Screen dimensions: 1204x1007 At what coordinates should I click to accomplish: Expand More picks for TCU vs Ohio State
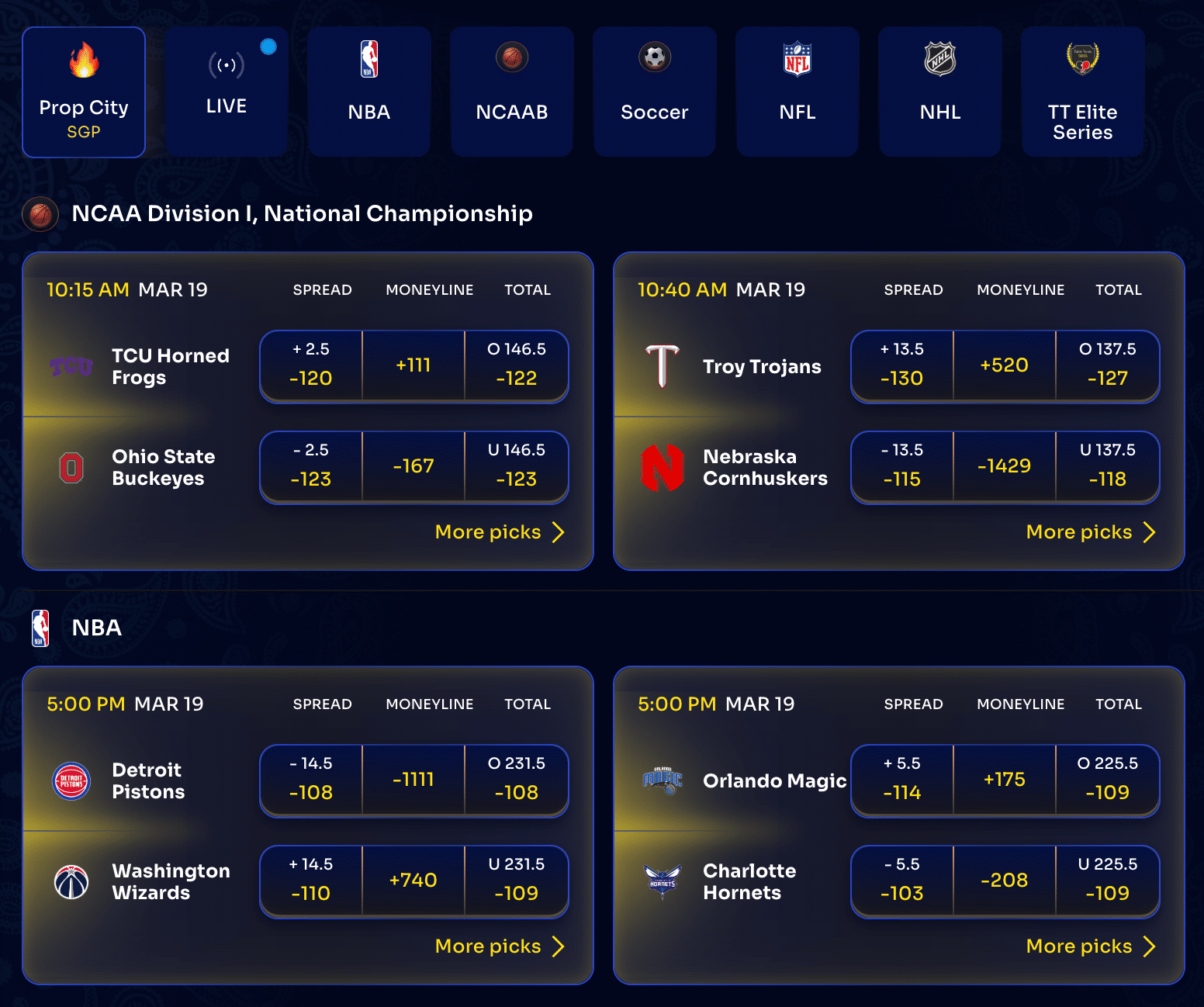499,532
